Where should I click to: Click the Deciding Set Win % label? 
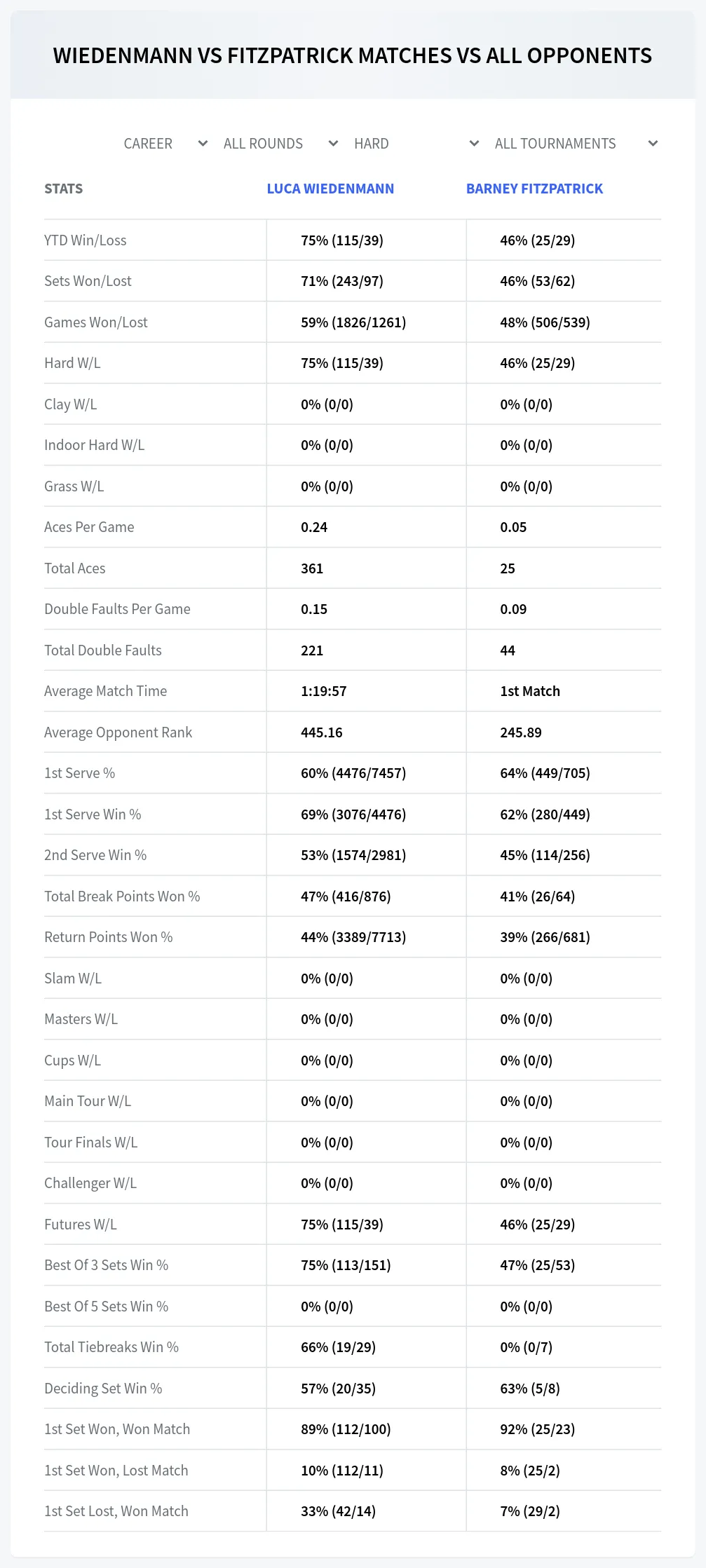(x=103, y=1389)
